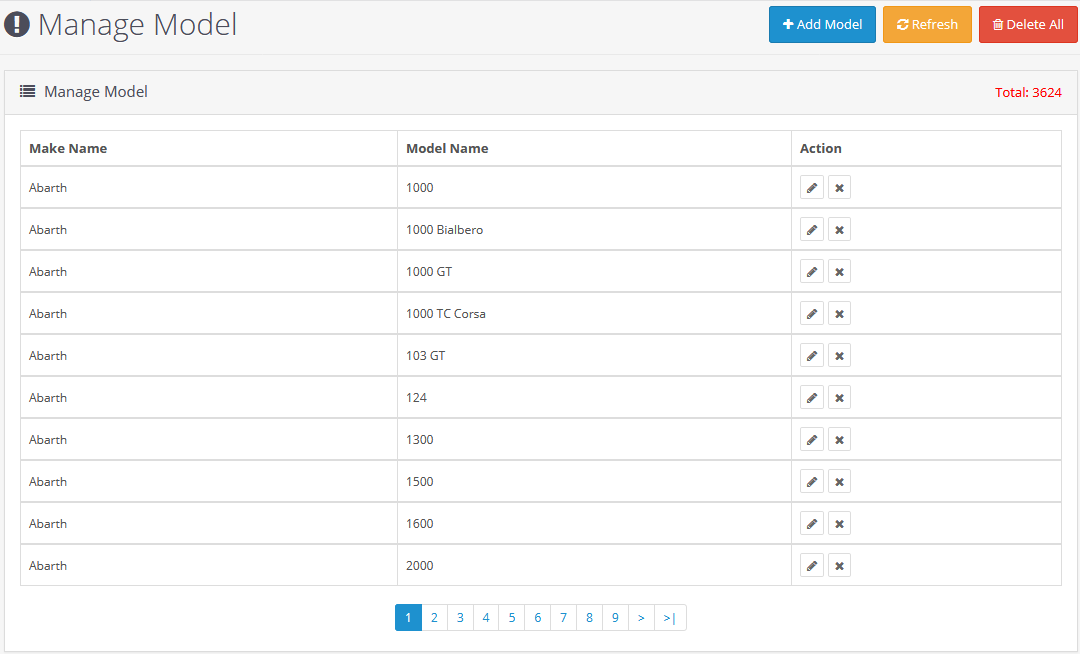Click the edit pencil for Abarth 1000

(x=811, y=188)
